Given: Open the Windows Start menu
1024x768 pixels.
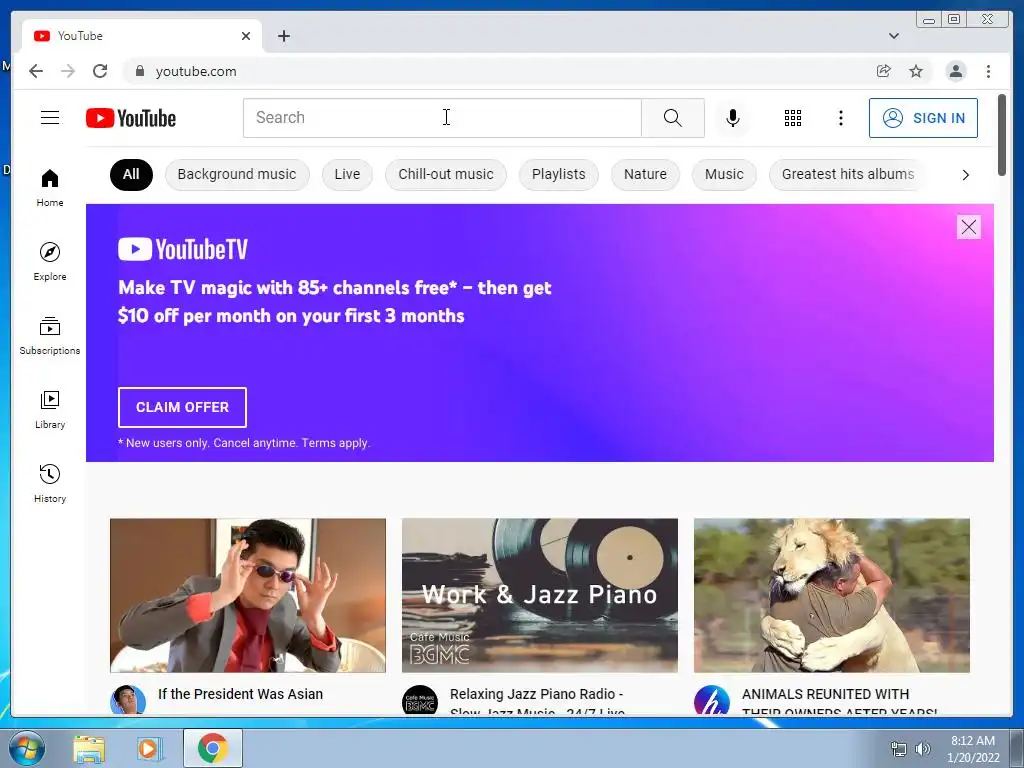Looking at the screenshot, I should [27, 748].
